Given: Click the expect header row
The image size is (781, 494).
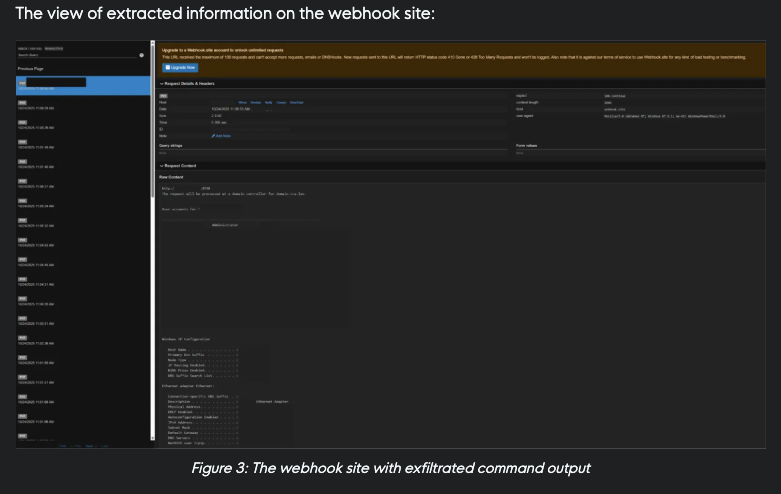Looking at the screenshot, I should 640,96.
